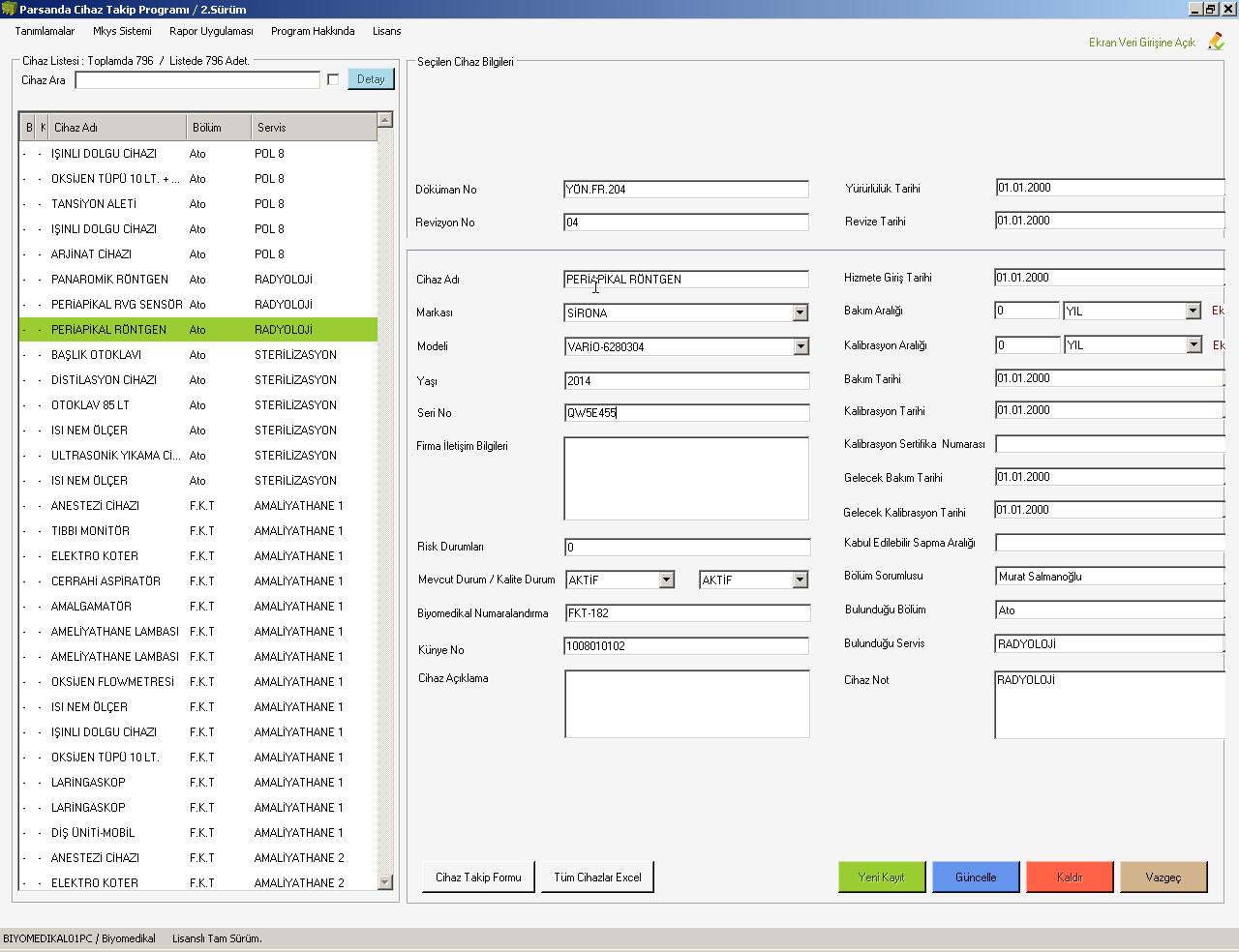
Task: Select the highlighted PERİAPİKAL RÖNTGEN row
Action: (x=198, y=330)
